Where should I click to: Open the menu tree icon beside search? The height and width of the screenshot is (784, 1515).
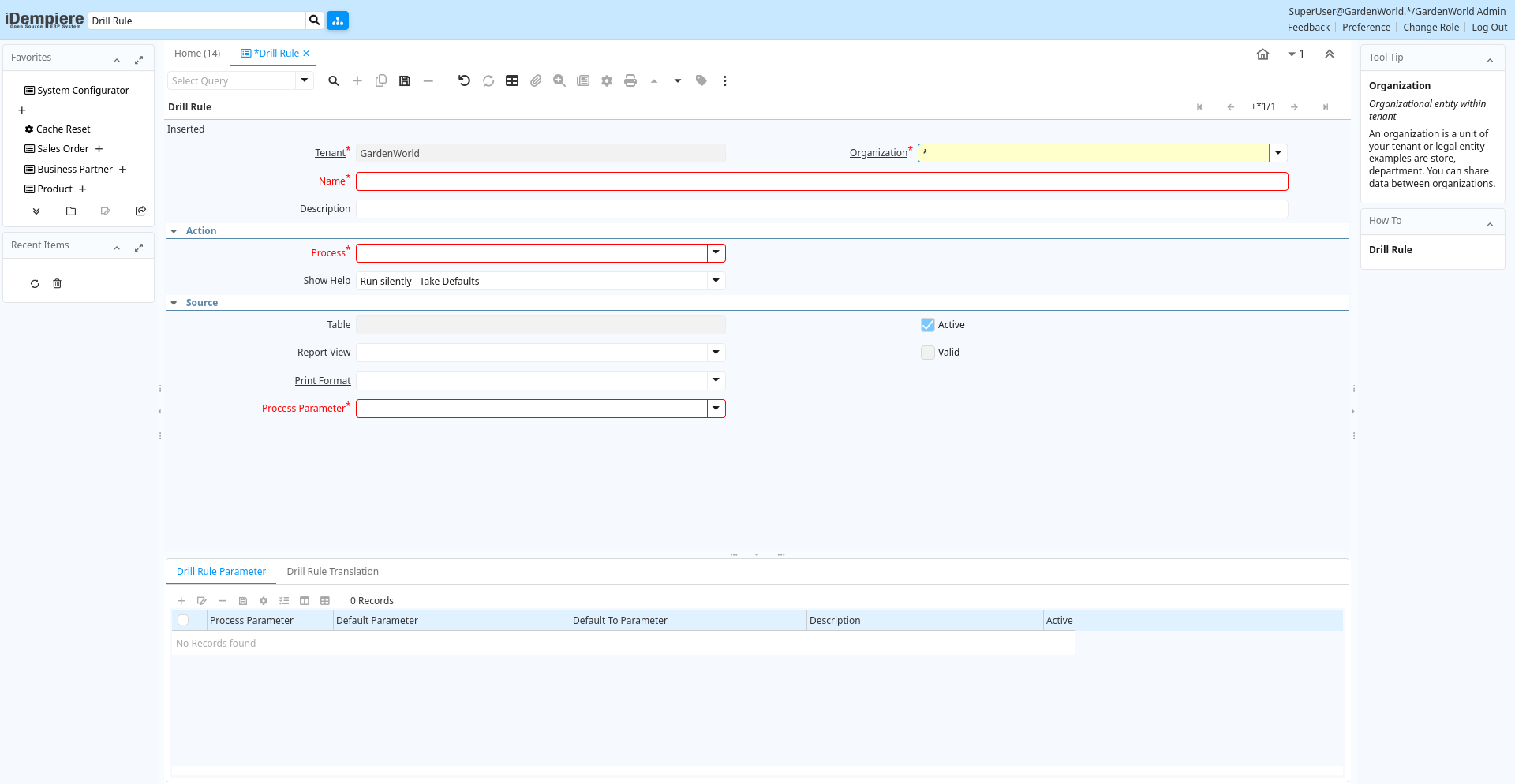point(338,21)
